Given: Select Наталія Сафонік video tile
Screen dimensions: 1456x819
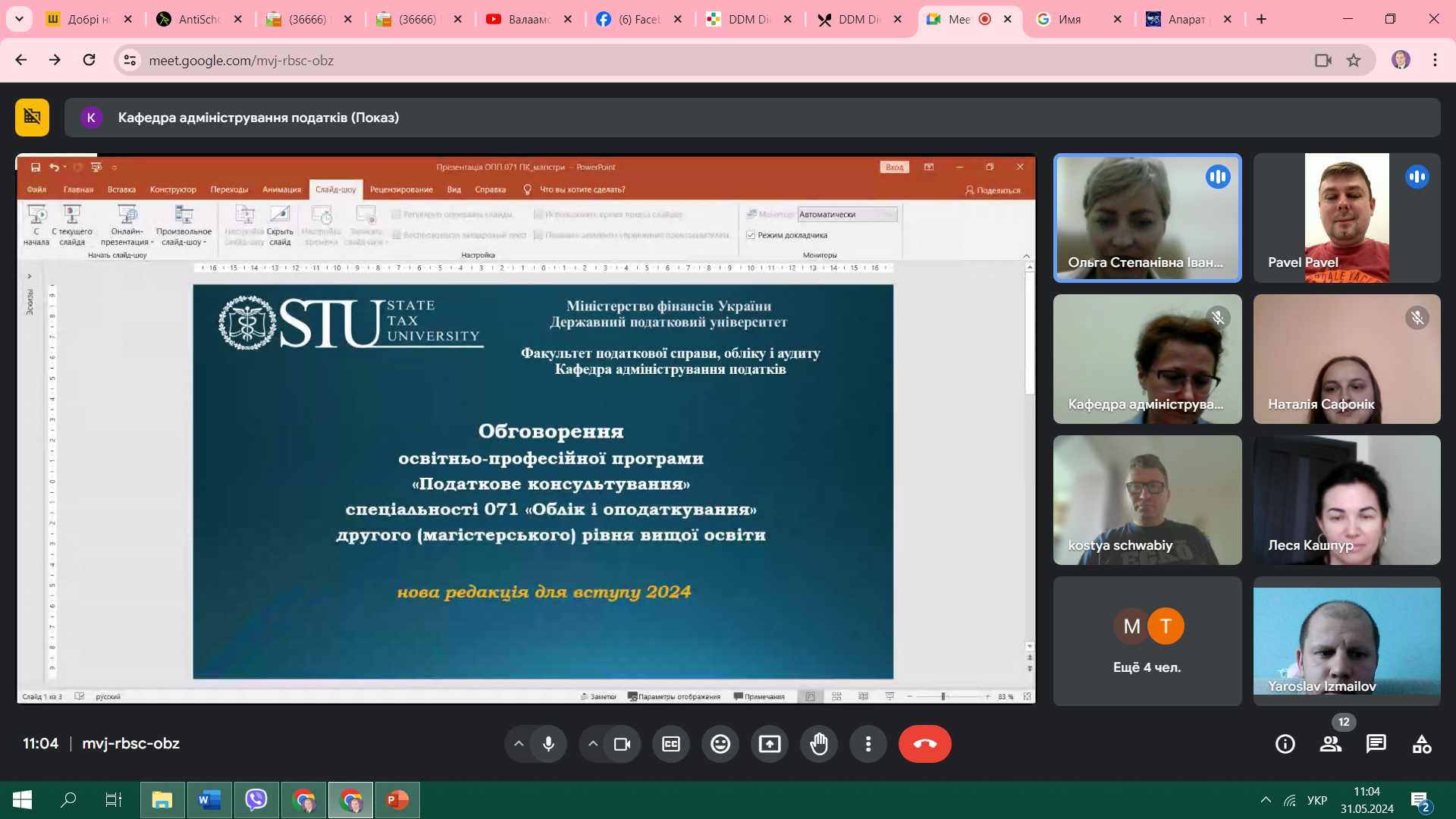Looking at the screenshot, I should pyautogui.click(x=1347, y=359).
